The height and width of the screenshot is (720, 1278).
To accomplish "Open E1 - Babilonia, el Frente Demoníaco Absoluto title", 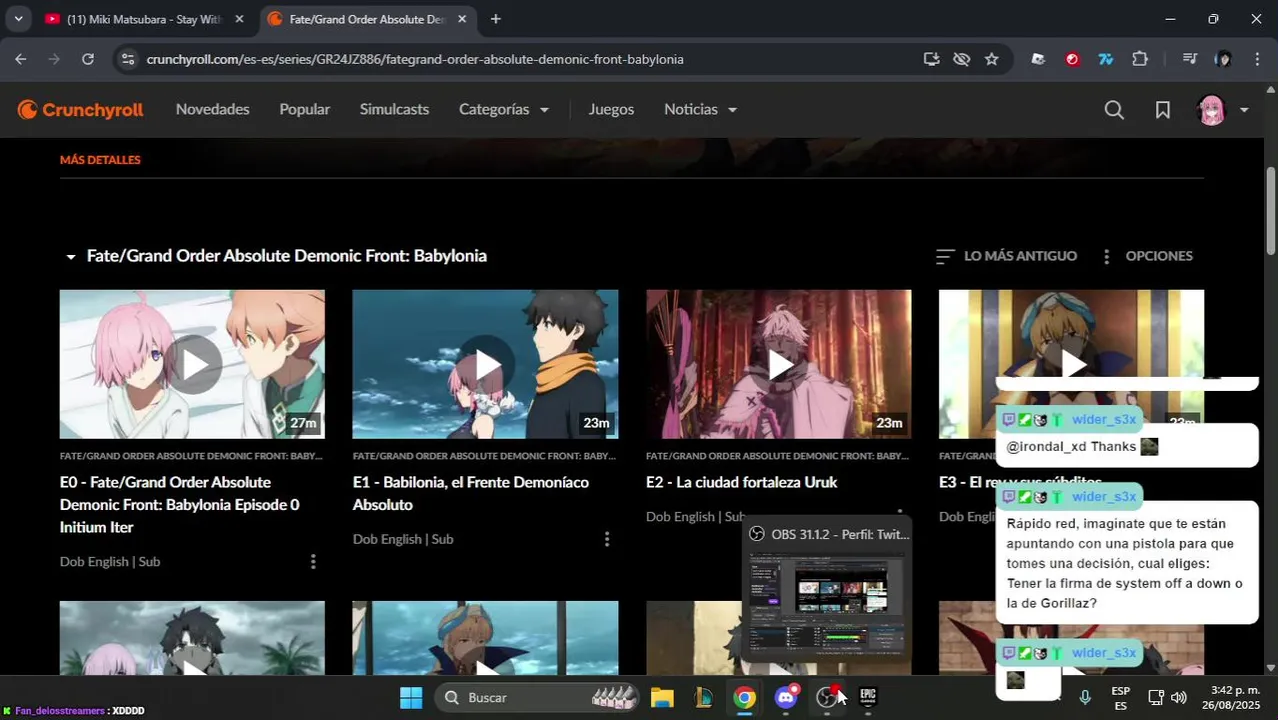I will (471, 494).
